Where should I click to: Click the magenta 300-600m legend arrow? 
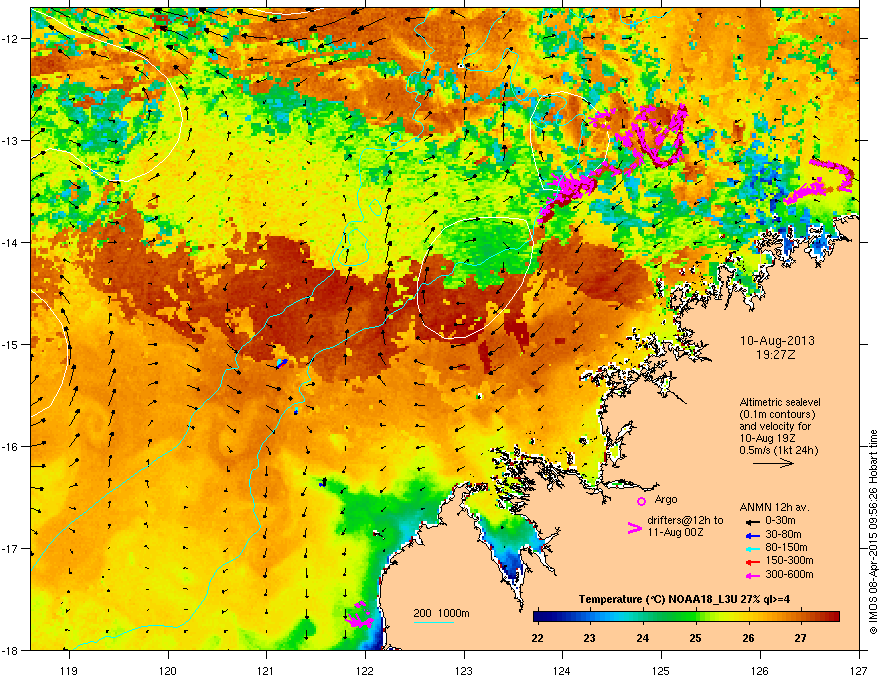752,575
